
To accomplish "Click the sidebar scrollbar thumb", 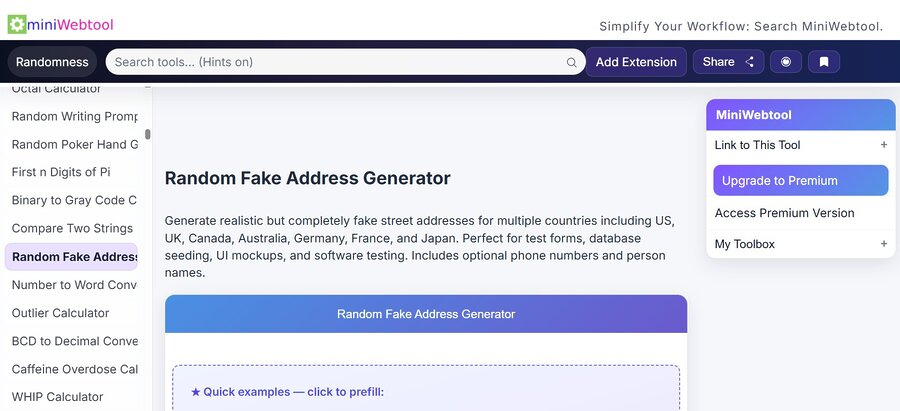I will pyautogui.click(x=148, y=134).
